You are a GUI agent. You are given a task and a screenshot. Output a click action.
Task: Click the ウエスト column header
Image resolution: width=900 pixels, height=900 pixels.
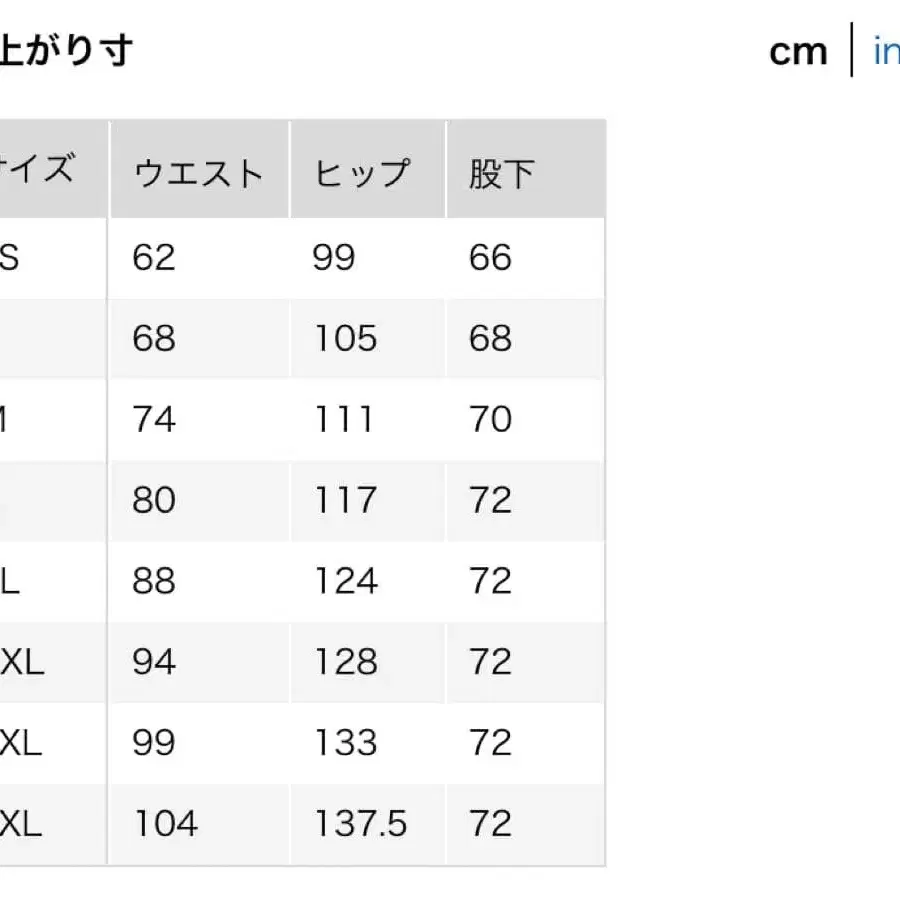(x=197, y=170)
